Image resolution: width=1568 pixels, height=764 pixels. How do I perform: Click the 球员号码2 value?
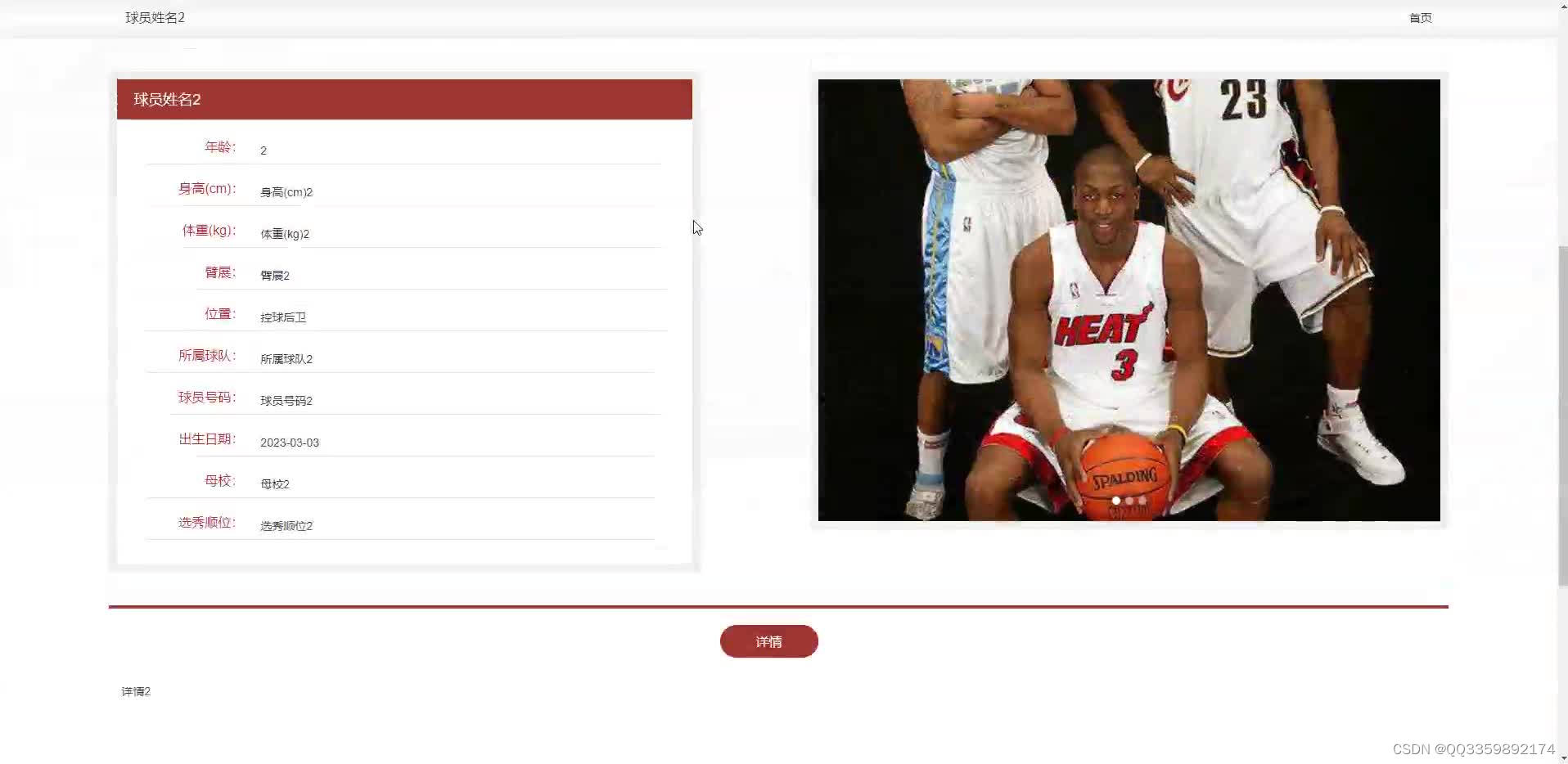click(286, 401)
